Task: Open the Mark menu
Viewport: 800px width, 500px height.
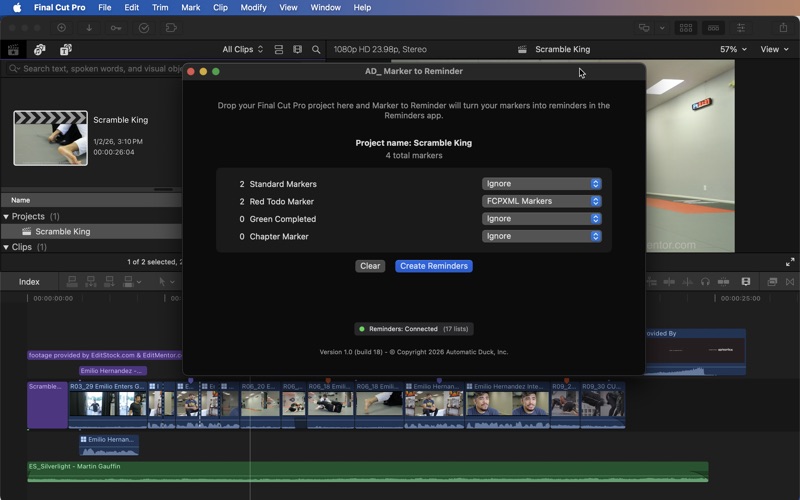Action: (x=190, y=7)
